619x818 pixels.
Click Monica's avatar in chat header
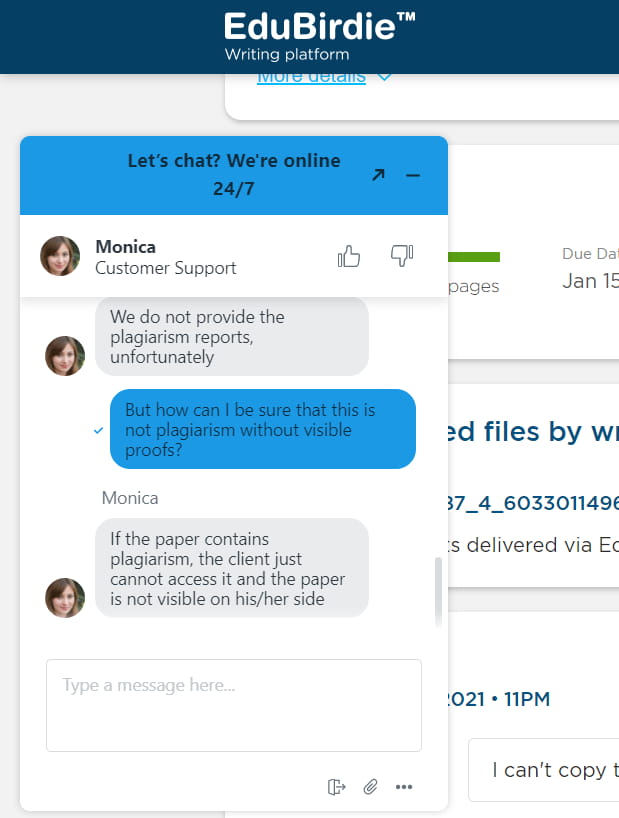(60, 256)
